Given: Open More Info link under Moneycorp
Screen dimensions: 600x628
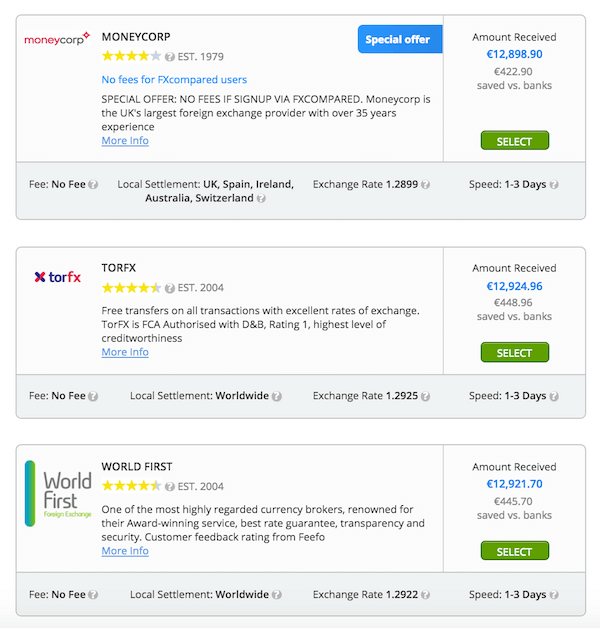Looking at the screenshot, I should click(125, 141).
